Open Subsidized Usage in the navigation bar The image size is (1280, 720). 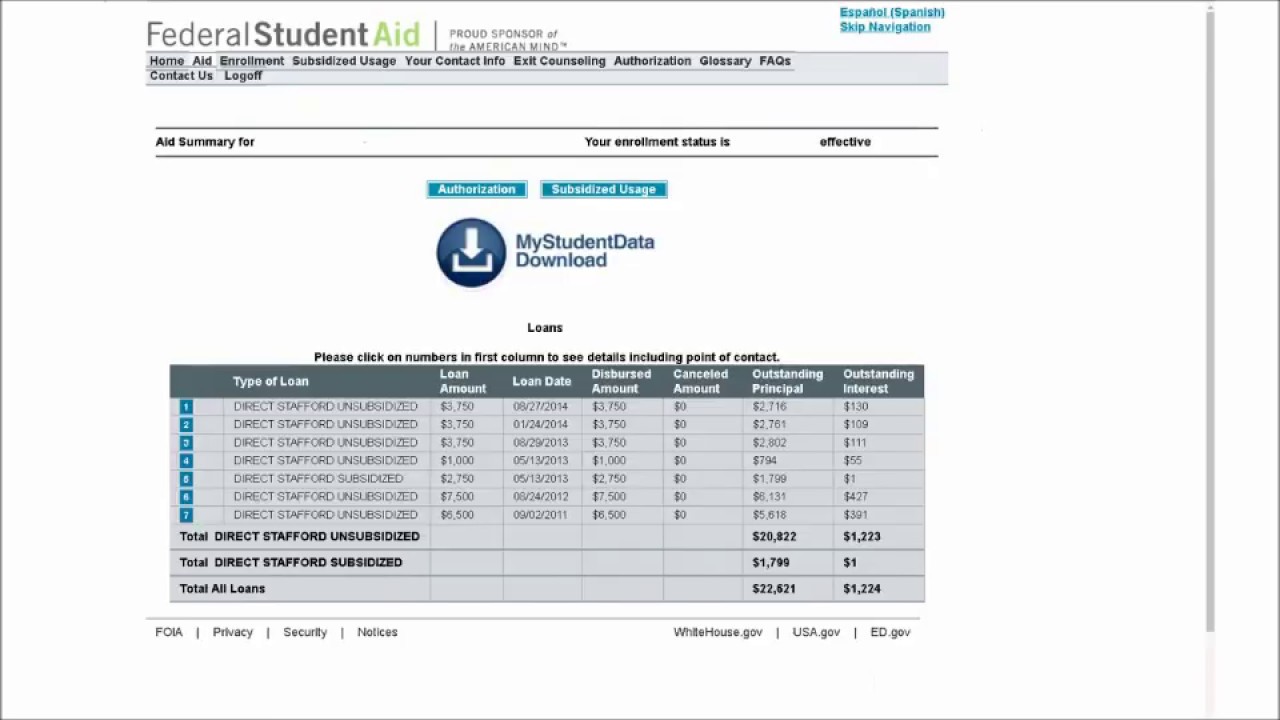tap(344, 61)
